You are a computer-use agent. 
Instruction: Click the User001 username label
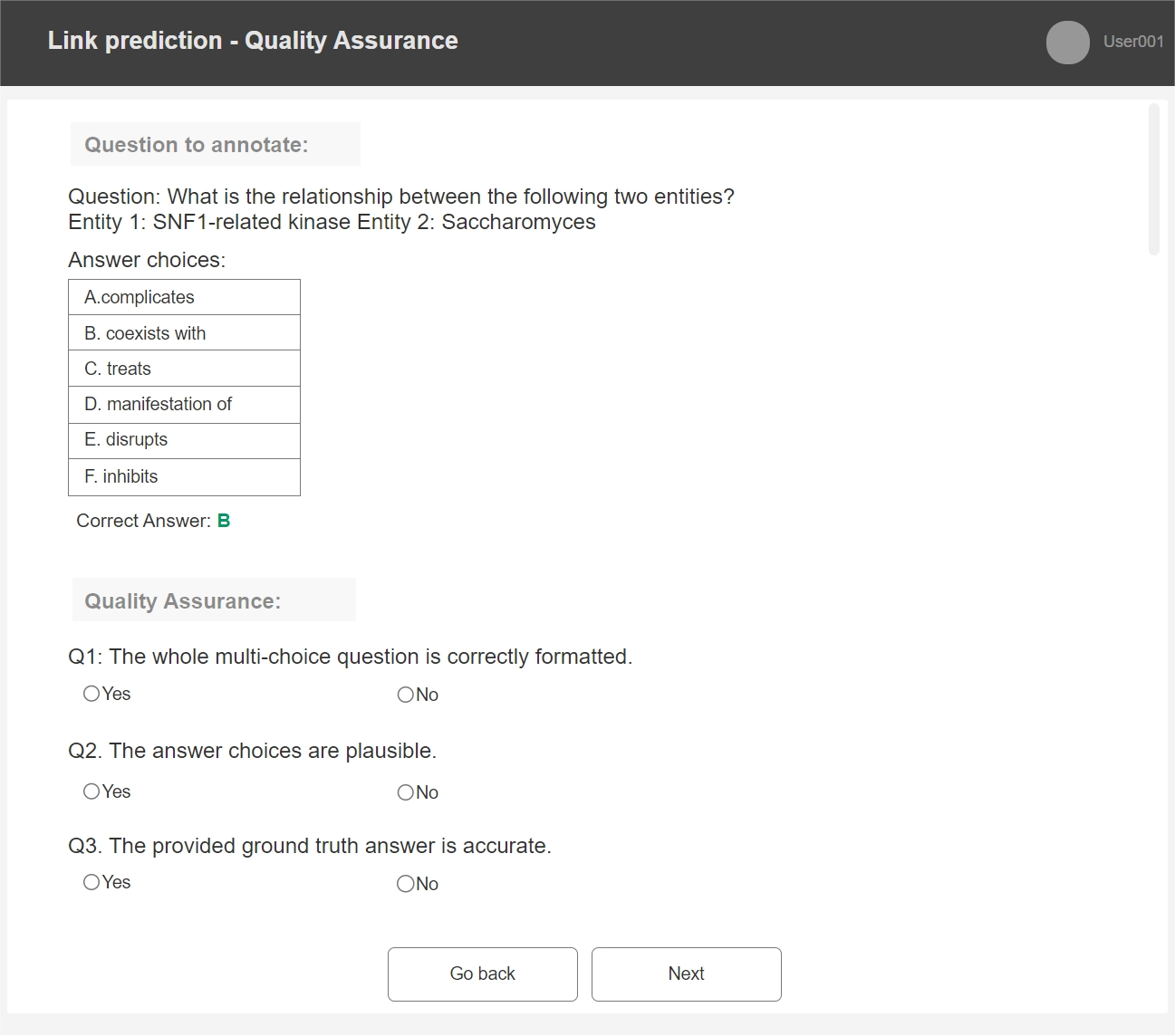point(1132,42)
